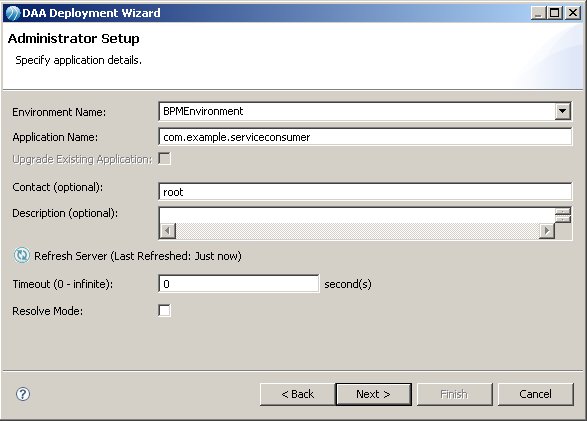Click the Refresh Server (Last Refreshed) label
This screenshot has width=587, height=421.
pyautogui.click(x=138, y=256)
